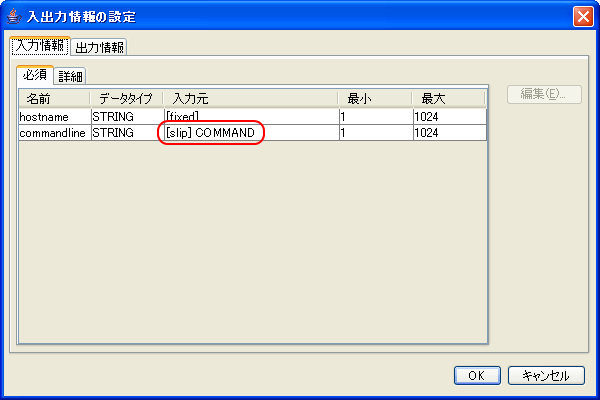Screen dimensions: 600x400
Task: Click the 最小 column header
Action: pos(375,99)
